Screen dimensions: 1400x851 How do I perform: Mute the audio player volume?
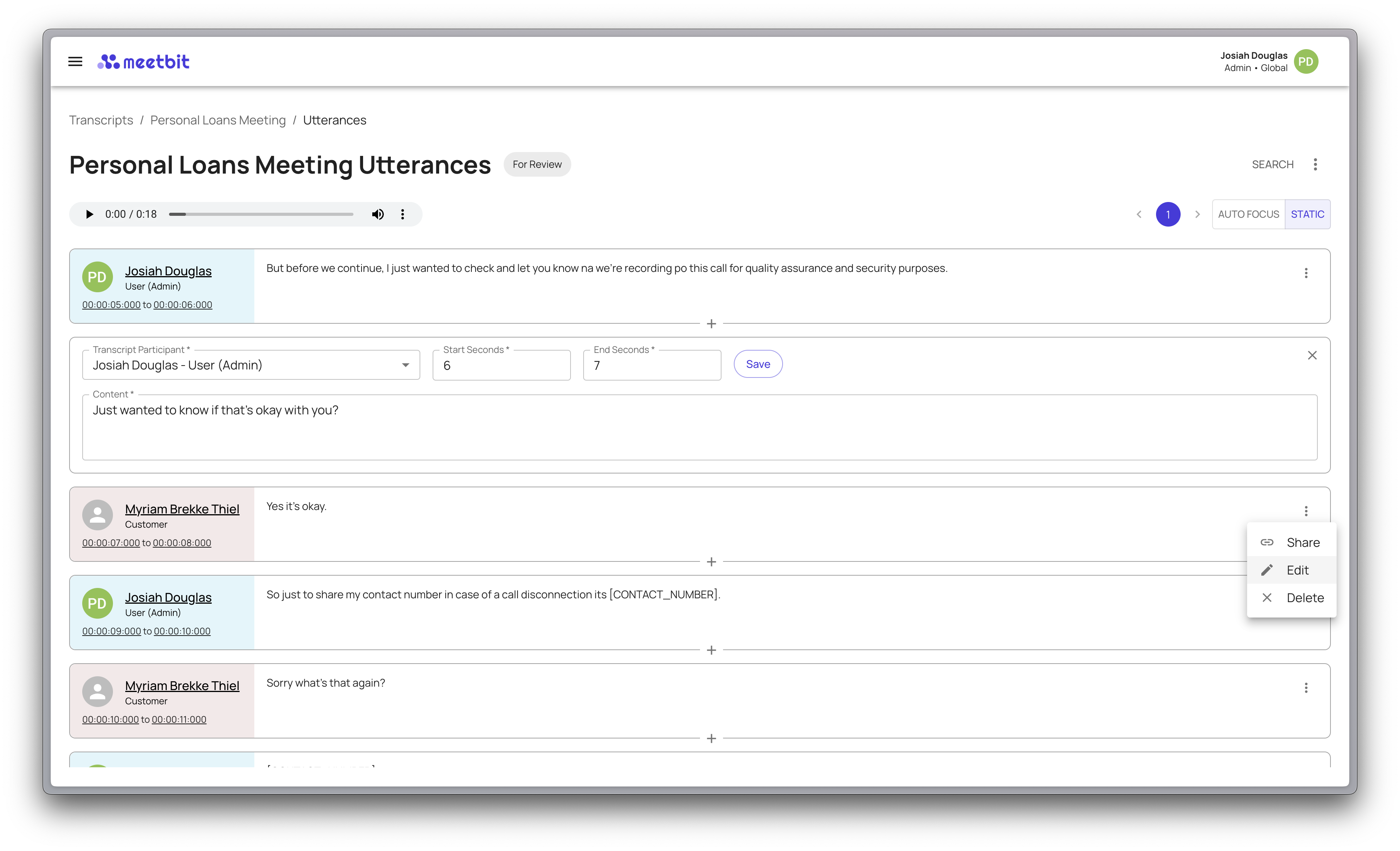click(x=378, y=214)
